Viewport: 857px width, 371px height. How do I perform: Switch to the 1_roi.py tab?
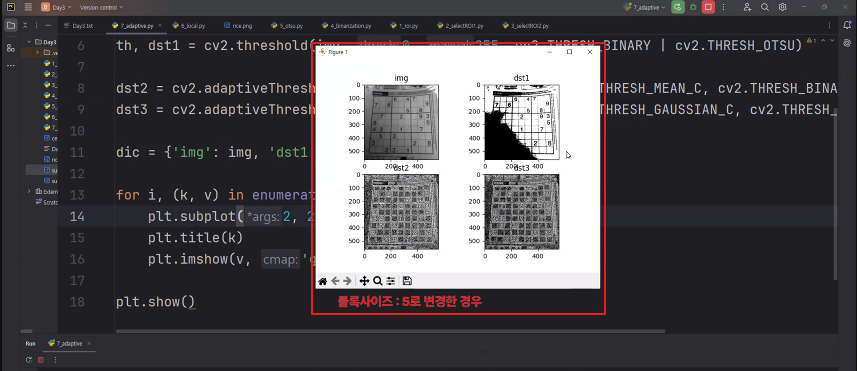click(x=405, y=26)
